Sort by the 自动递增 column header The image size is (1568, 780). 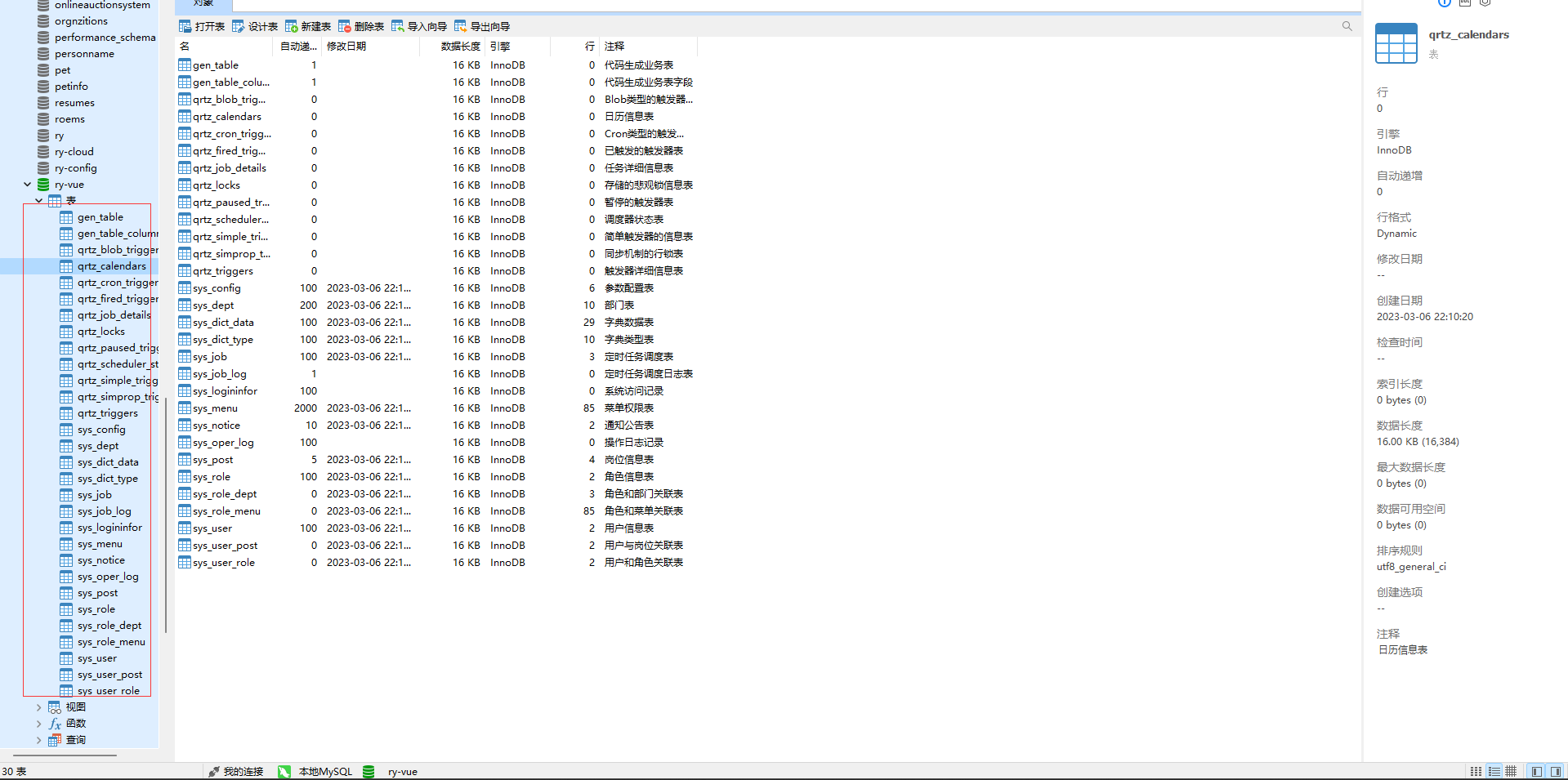[x=297, y=47]
